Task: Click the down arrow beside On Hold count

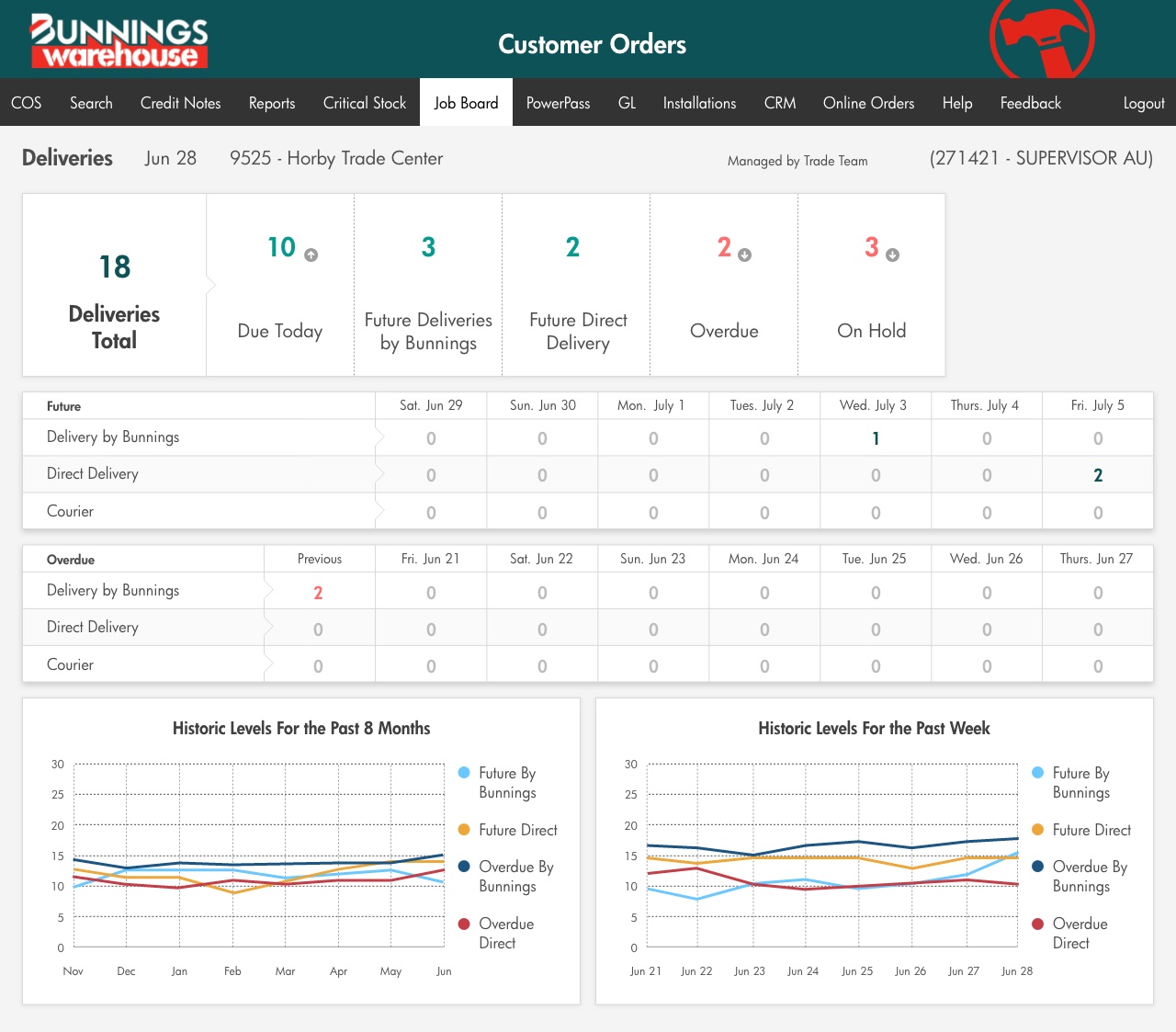Action: tap(892, 255)
